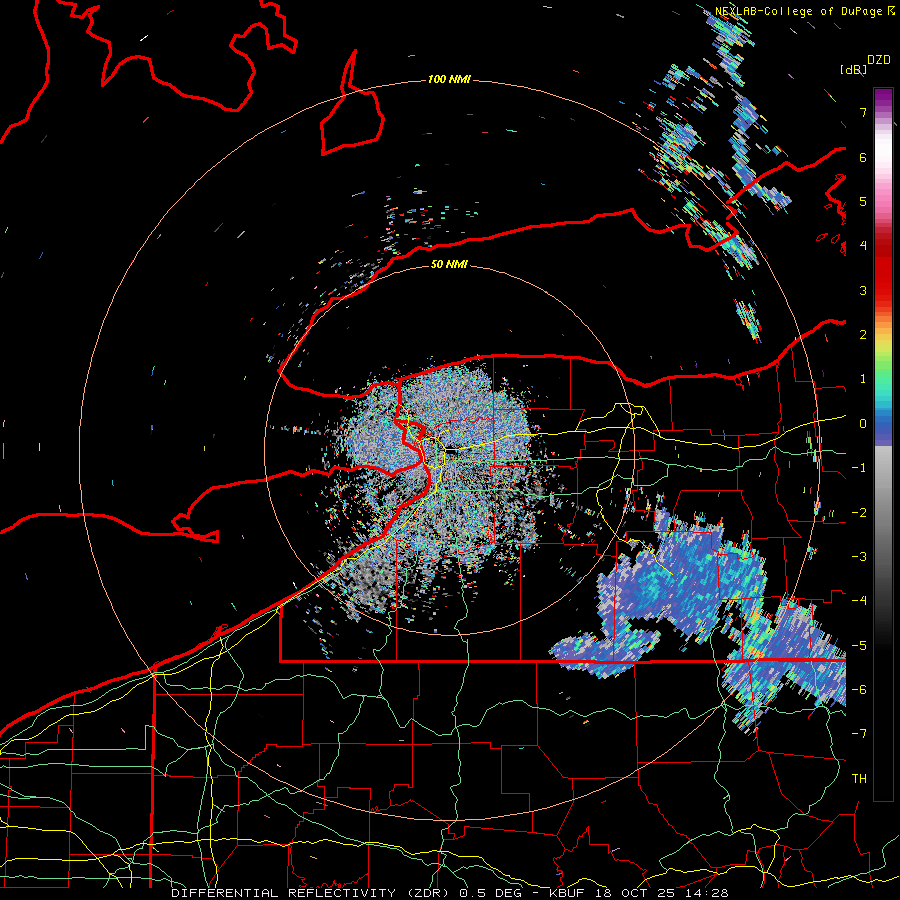Click the TH threshold label on scale

859,778
